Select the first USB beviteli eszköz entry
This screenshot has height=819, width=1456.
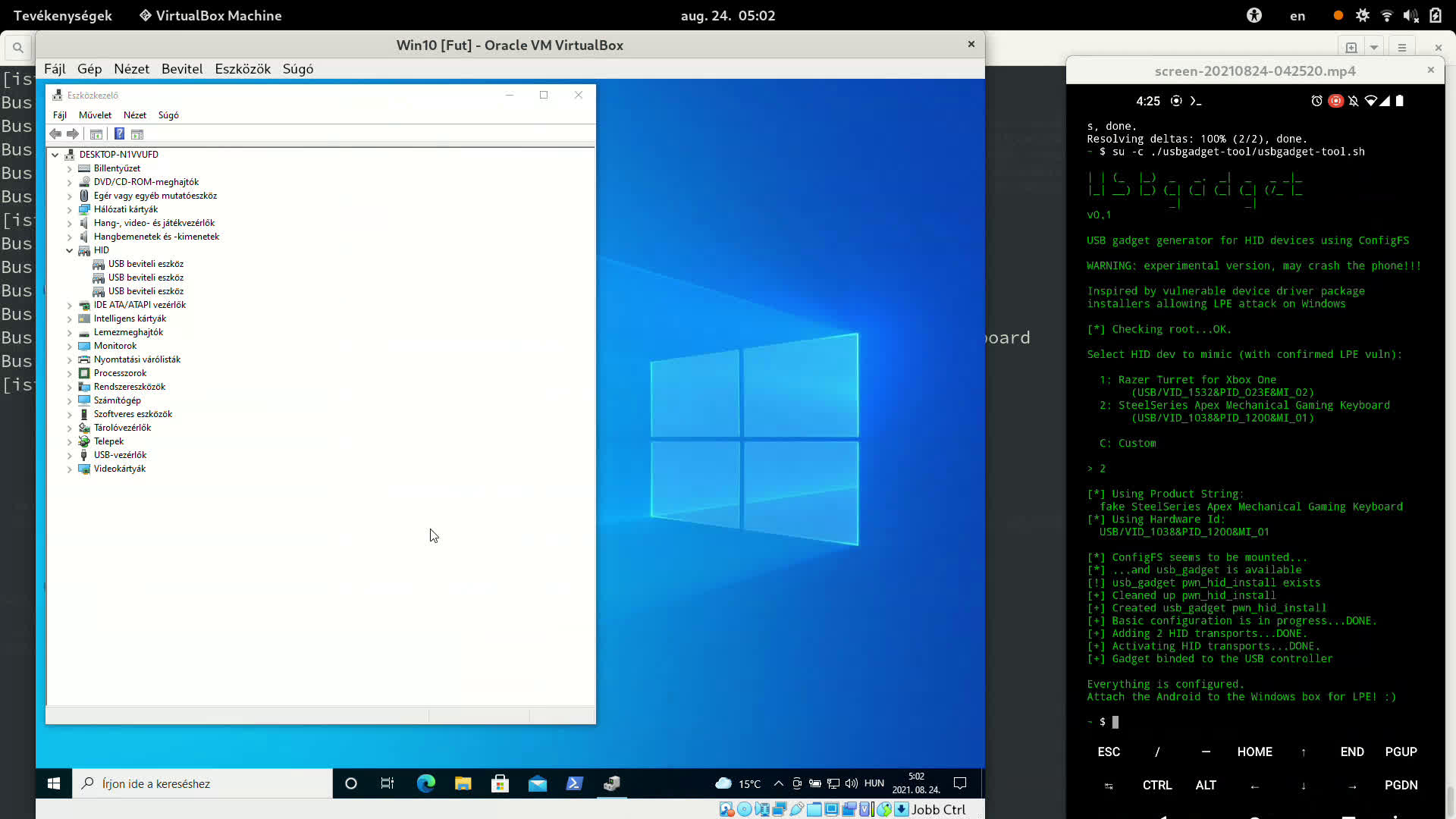[x=146, y=264]
